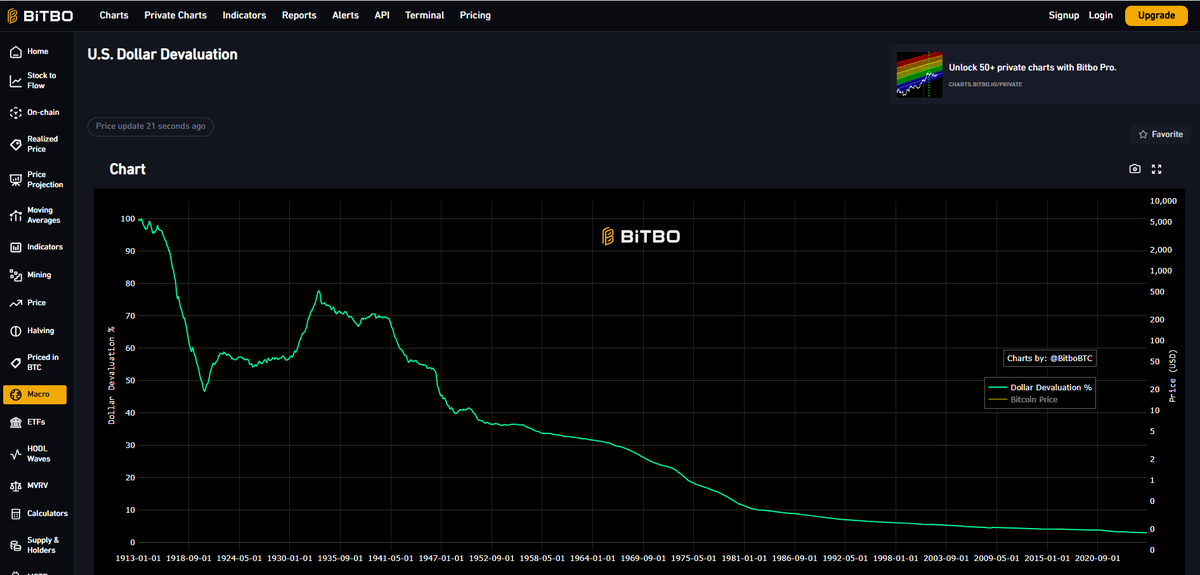The width and height of the screenshot is (1200, 575).
Task: Click the Favorite star icon
Action: [1143, 134]
